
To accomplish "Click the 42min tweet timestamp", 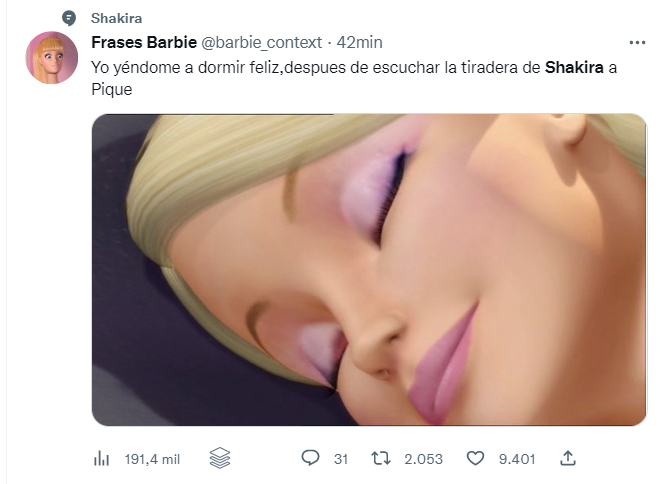I will click(360, 42).
